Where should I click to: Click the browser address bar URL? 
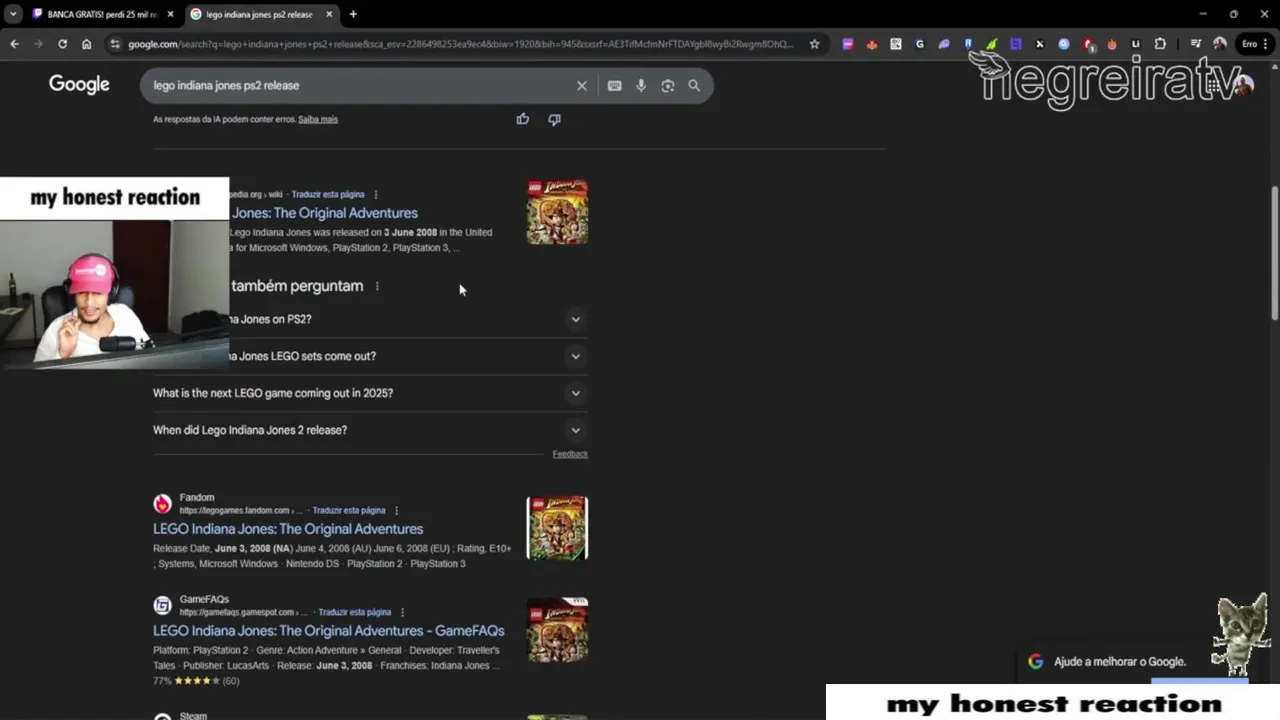coord(460,44)
